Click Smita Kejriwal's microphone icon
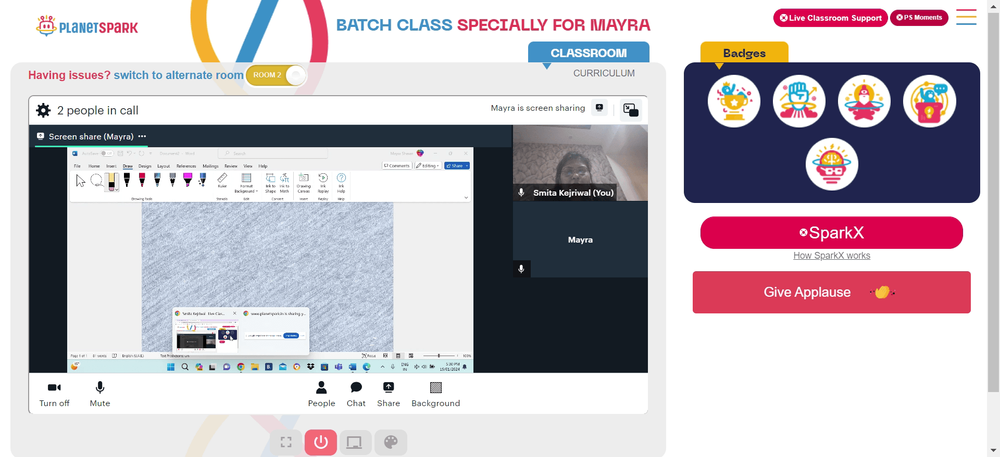 tap(522, 192)
